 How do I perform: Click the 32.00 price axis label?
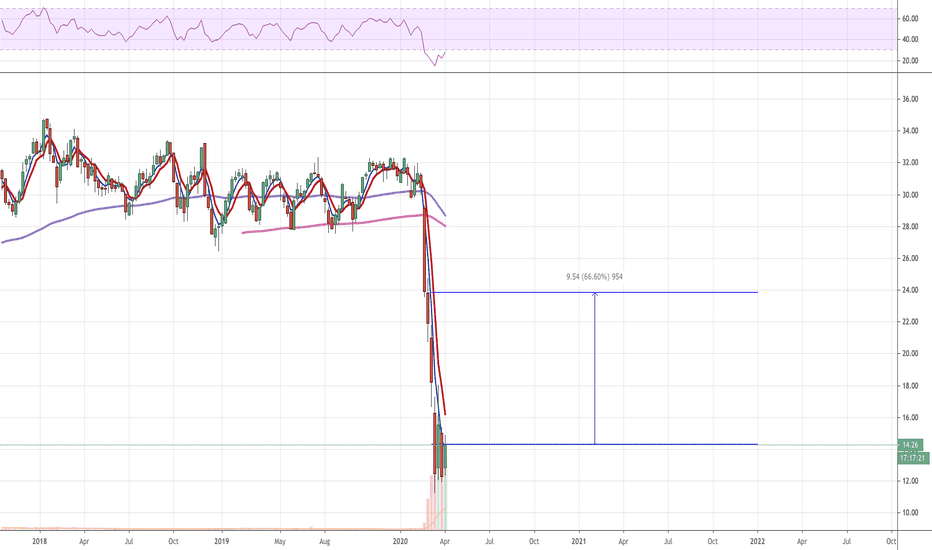tap(910, 162)
